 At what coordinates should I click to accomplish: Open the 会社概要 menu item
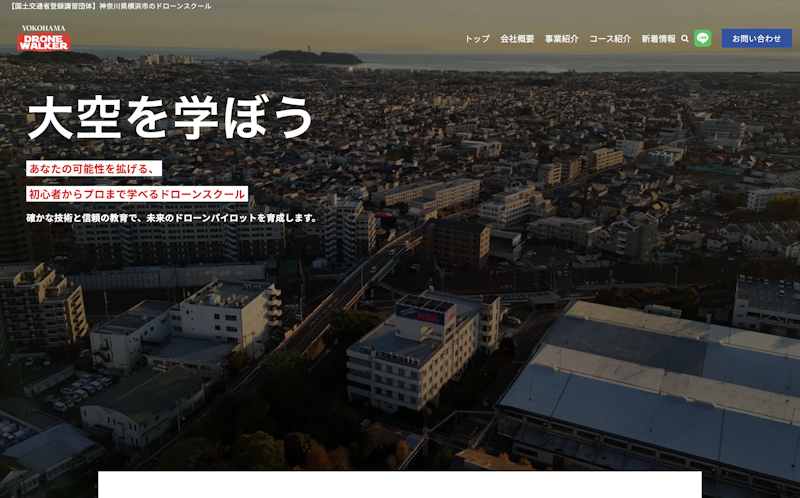[516, 39]
